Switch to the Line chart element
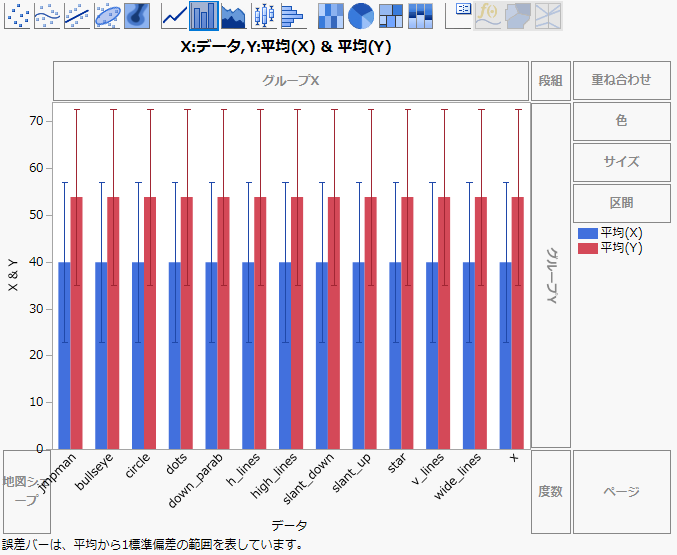This screenshot has height=555, width=677. point(174,15)
